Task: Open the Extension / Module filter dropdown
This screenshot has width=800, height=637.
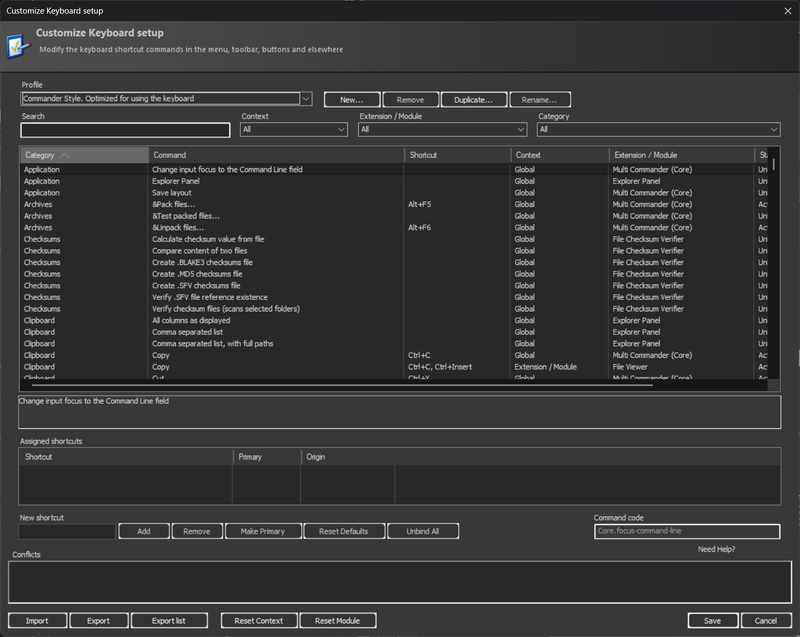Action: 442,130
